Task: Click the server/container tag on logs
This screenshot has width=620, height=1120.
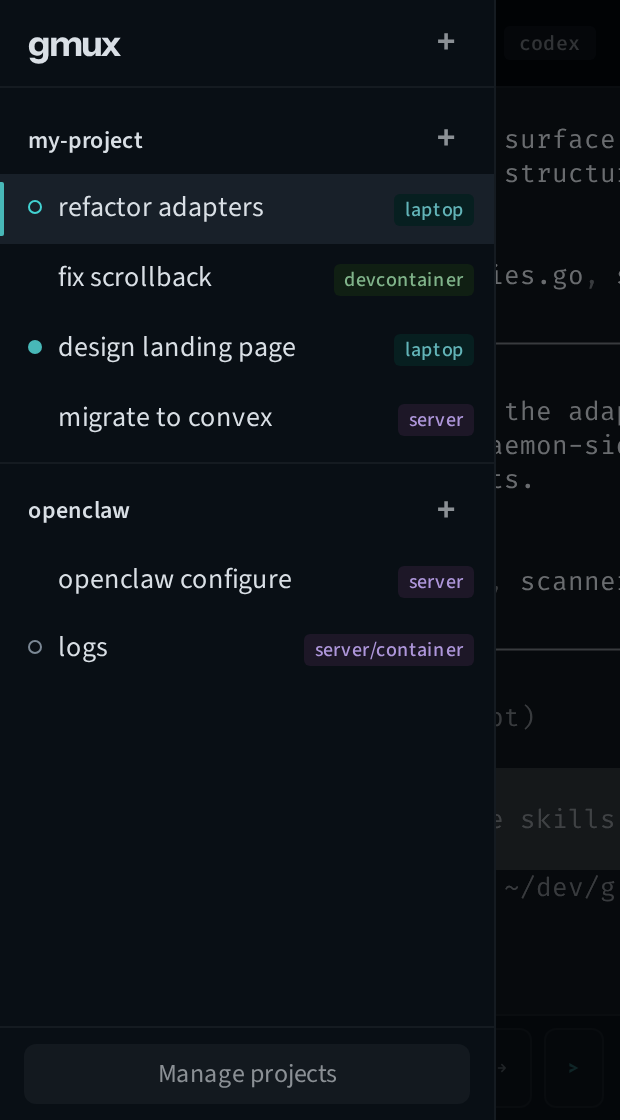Action: pos(388,650)
